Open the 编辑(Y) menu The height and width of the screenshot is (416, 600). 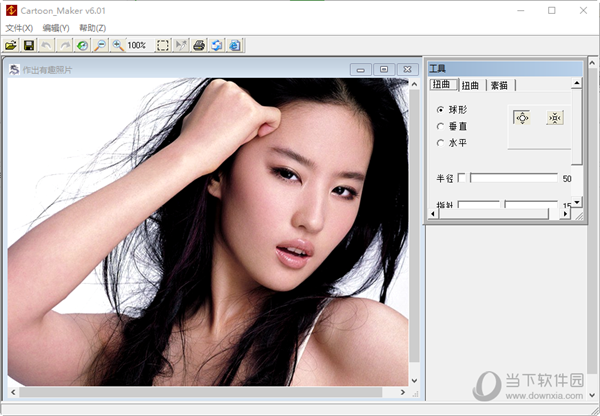click(x=56, y=28)
